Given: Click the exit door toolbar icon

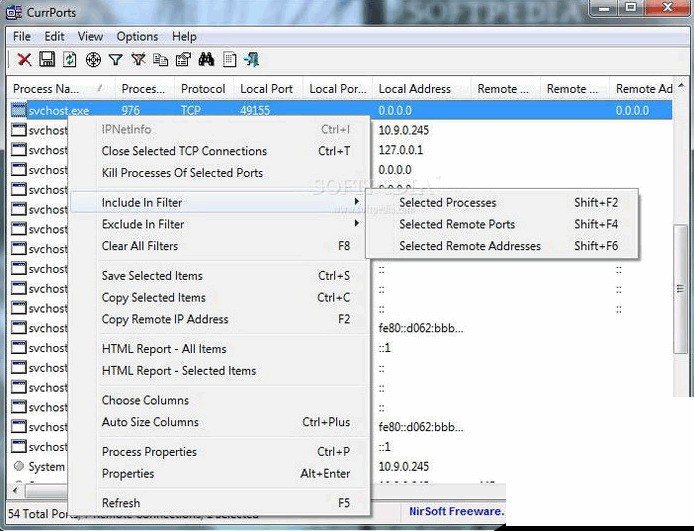Looking at the screenshot, I should pyautogui.click(x=251, y=59).
